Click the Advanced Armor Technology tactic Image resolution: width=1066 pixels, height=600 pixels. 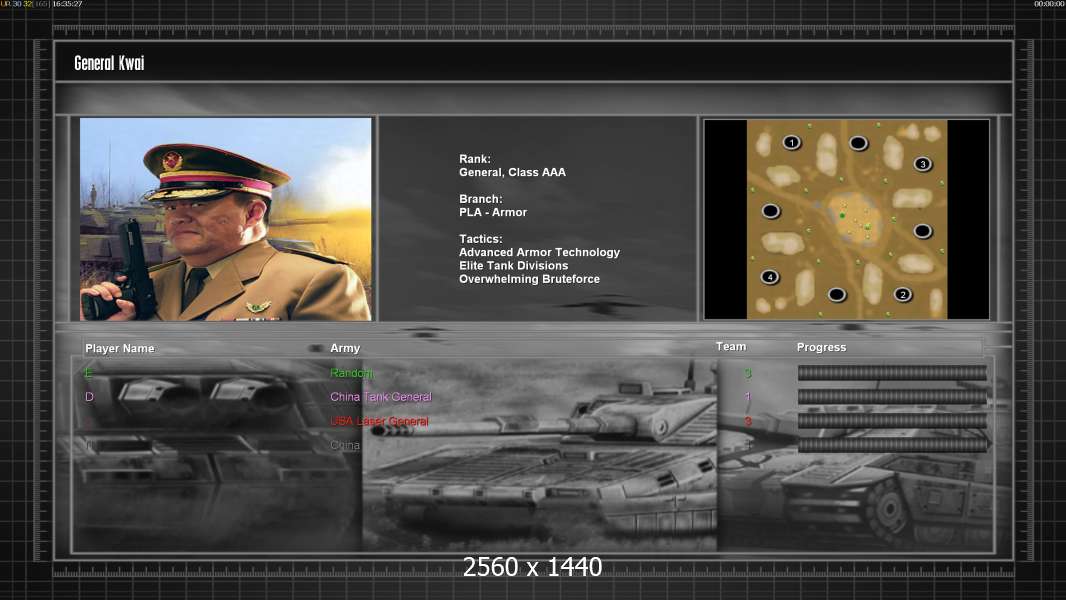coord(539,252)
